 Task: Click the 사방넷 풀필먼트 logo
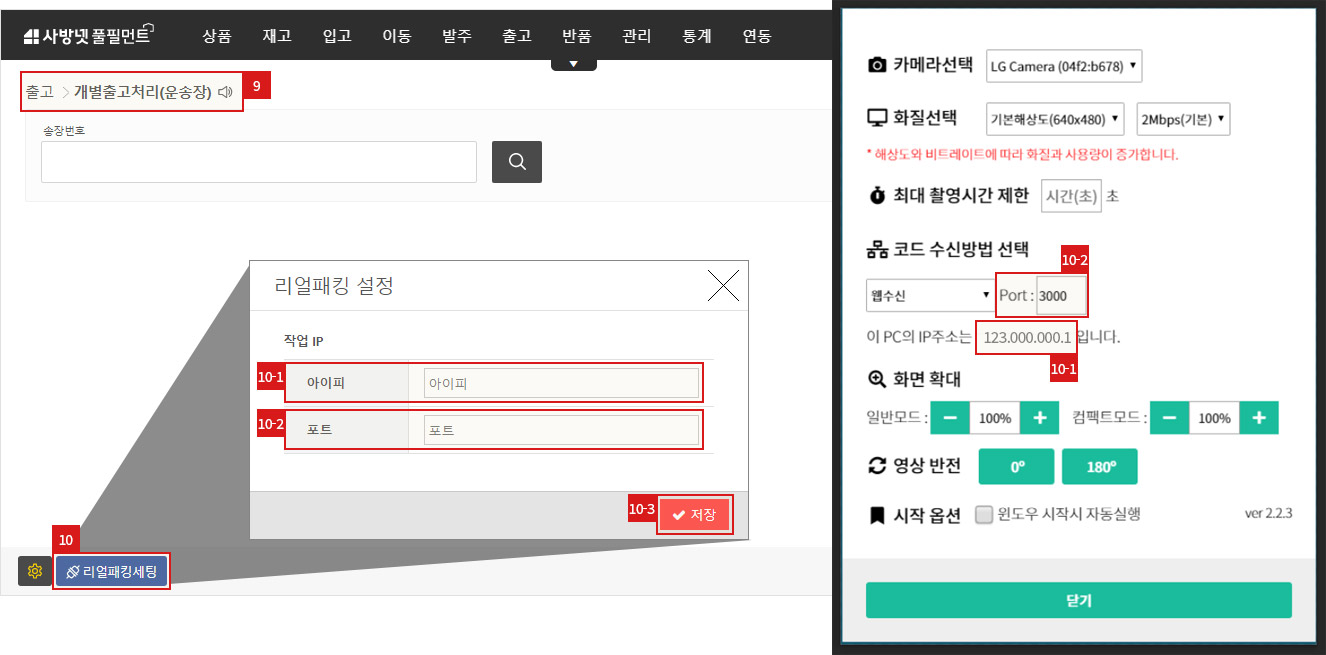[88, 33]
